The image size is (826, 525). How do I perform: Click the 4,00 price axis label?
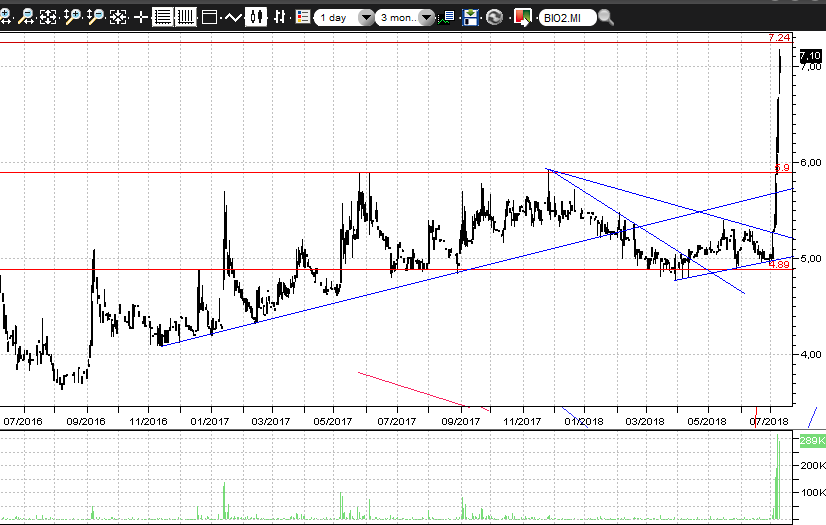coord(811,354)
